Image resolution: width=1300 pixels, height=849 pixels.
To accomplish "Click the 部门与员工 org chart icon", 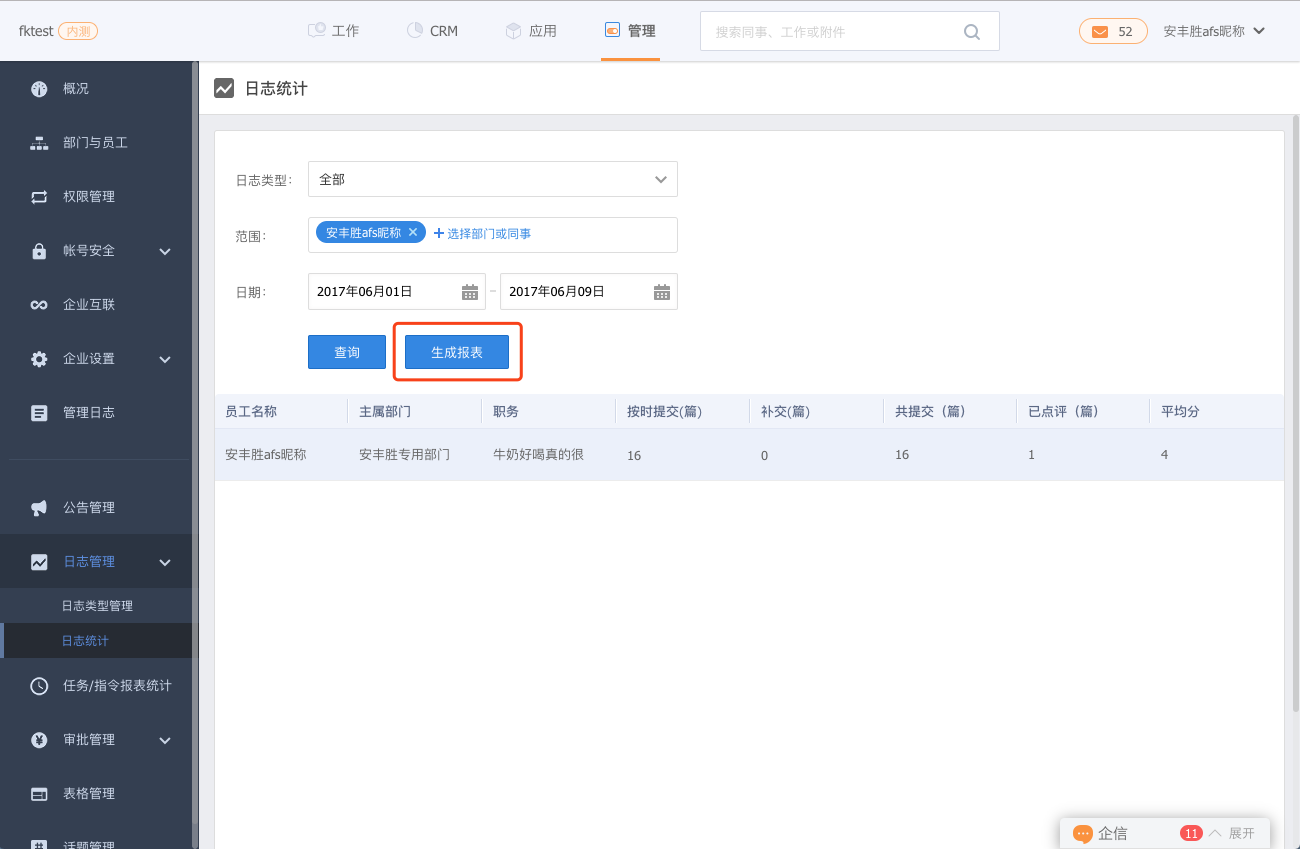I will 39,143.
